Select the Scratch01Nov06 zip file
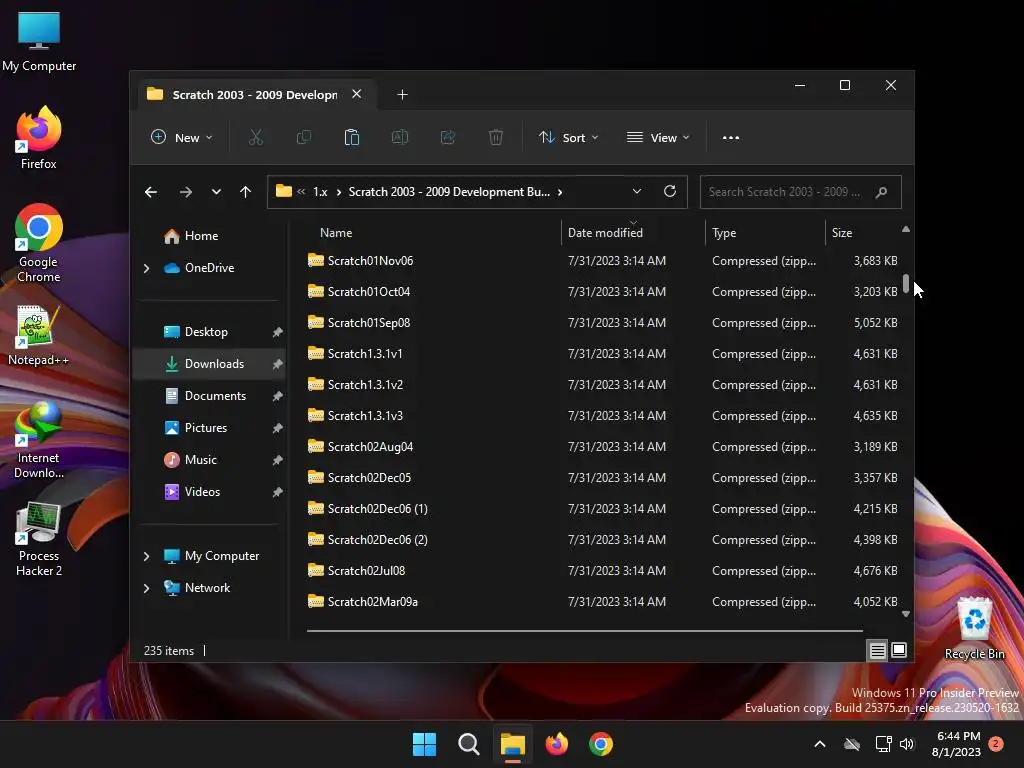The height and width of the screenshot is (768, 1024). tap(602, 261)
